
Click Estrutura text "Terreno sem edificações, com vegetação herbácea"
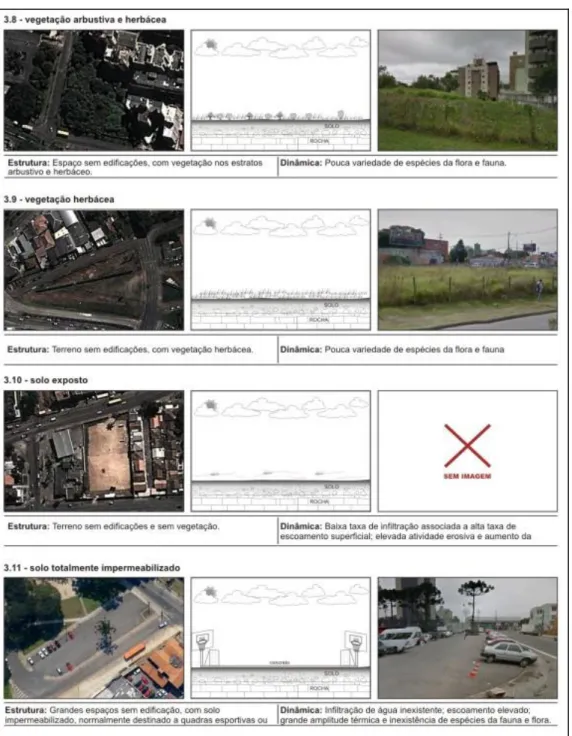click(x=130, y=349)
